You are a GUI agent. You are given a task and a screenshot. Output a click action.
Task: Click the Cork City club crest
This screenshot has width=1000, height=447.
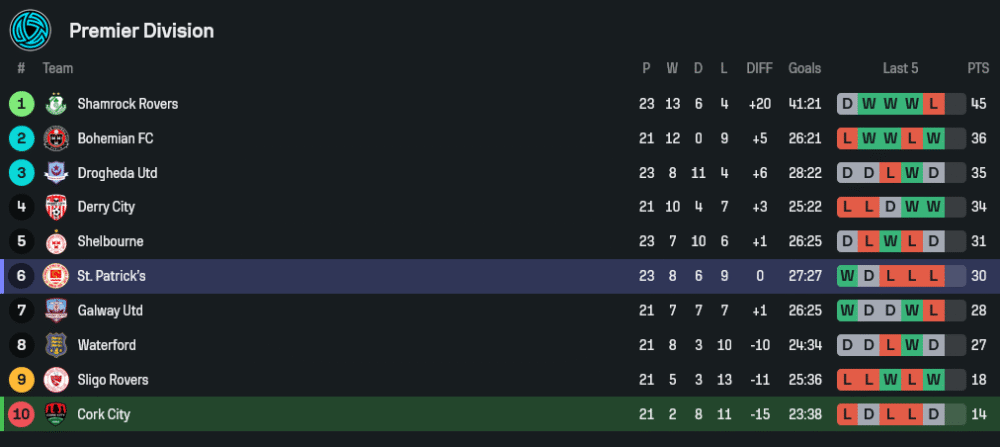[x=55, y=414]
